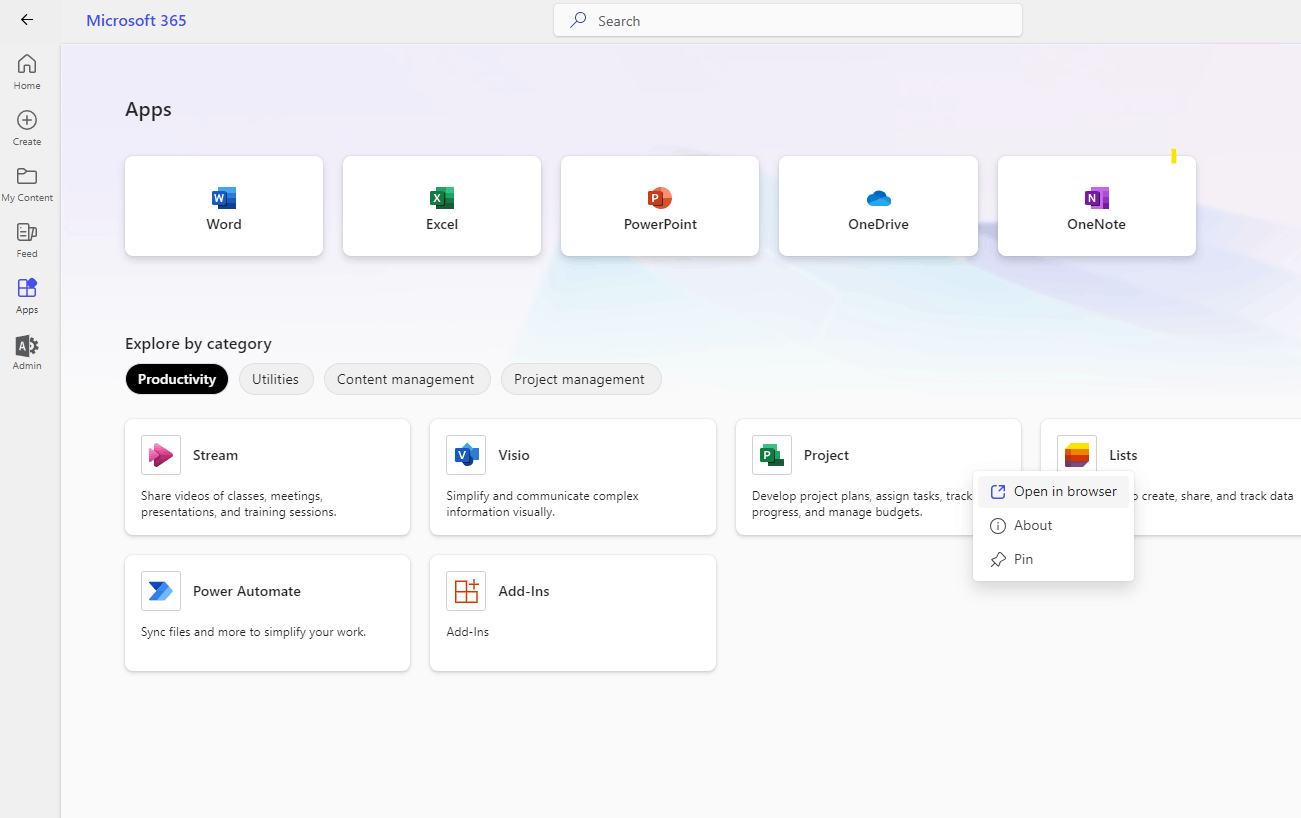
Task: Click the Visio card title
Action: coord(514,455)
